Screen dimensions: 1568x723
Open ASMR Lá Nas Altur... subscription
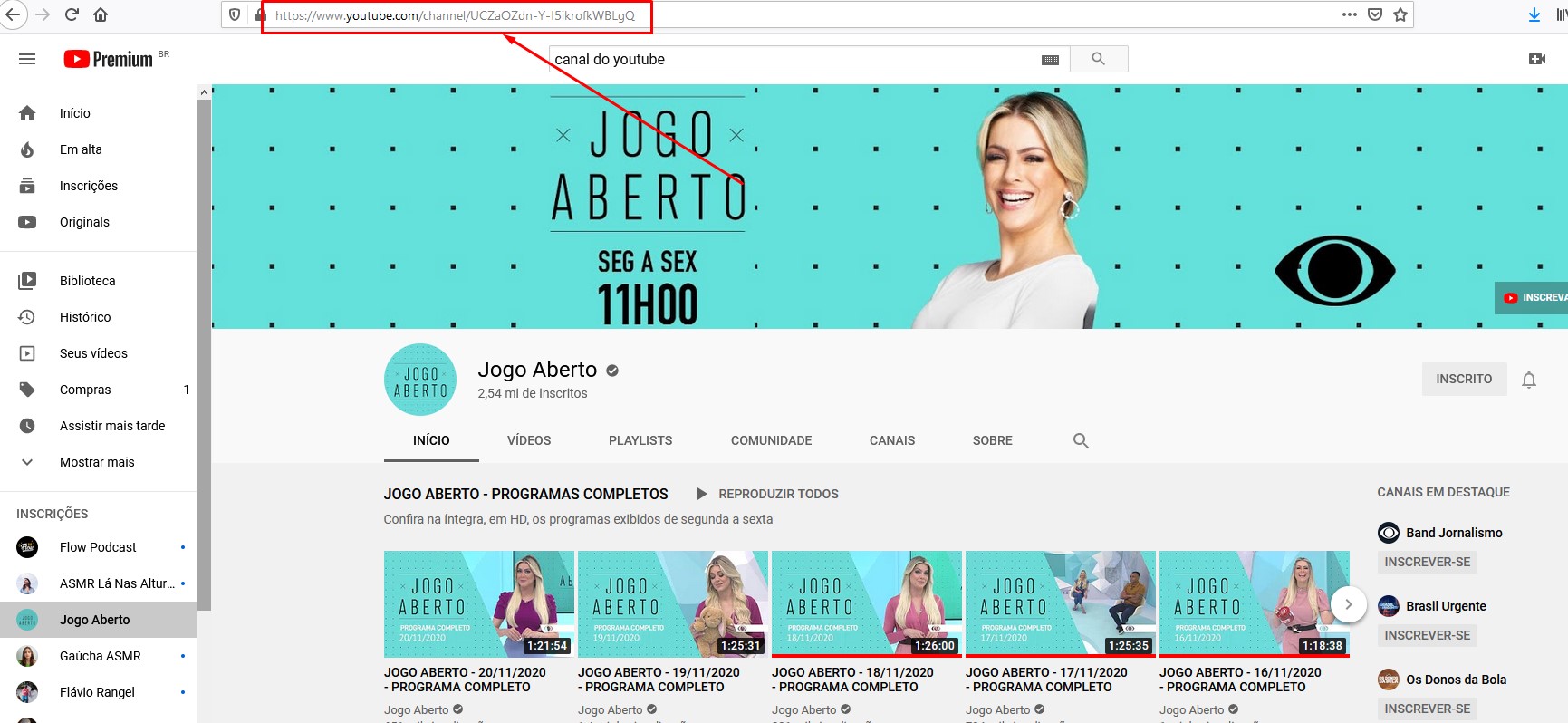[98, 583]
